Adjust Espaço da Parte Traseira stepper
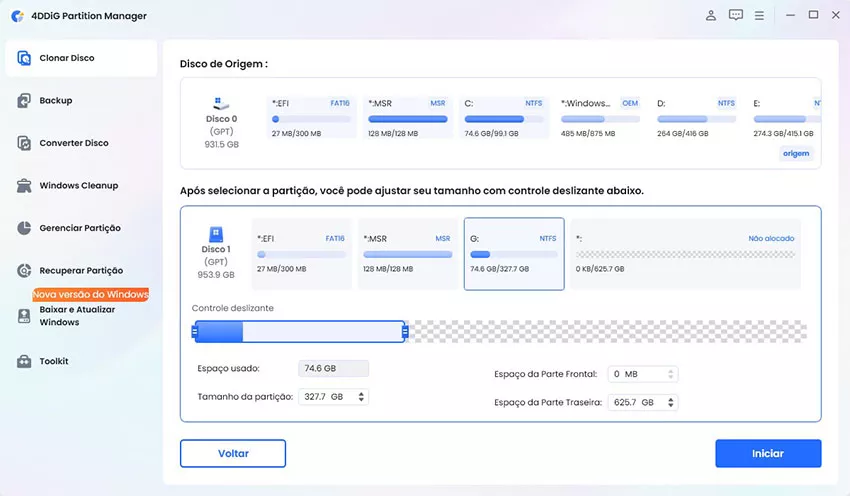850x496 pixels. [671, 402]
